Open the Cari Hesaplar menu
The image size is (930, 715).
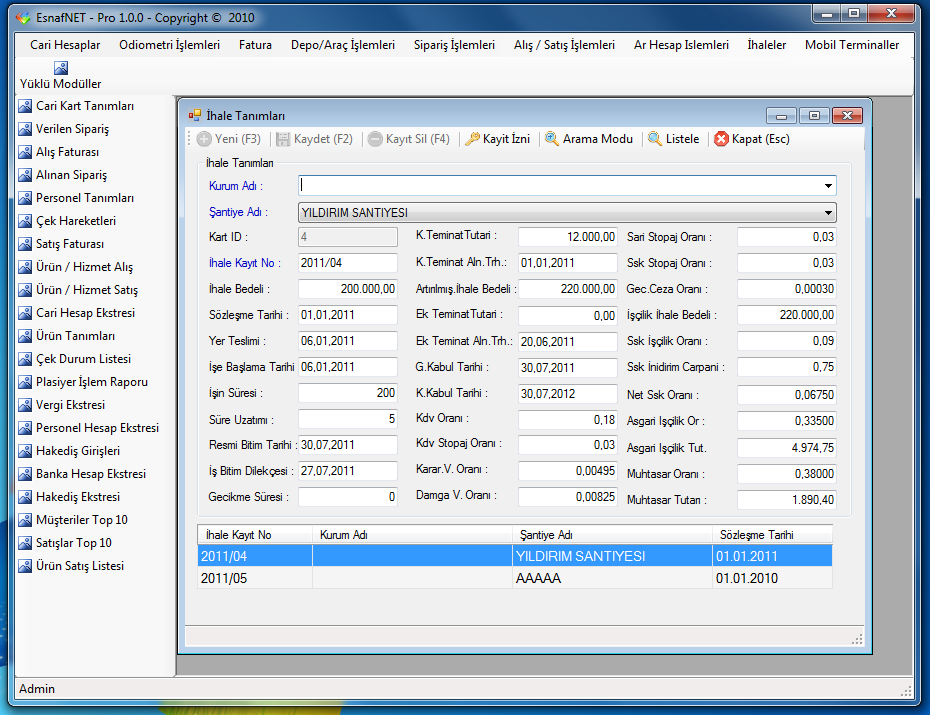click(65, 45)
